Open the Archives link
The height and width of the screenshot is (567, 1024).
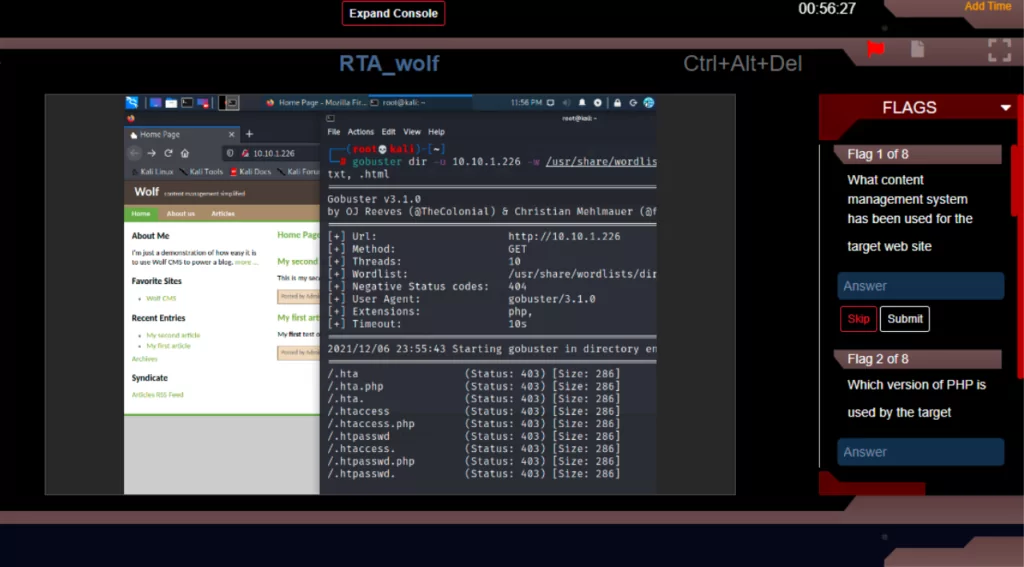pos(144,359)
